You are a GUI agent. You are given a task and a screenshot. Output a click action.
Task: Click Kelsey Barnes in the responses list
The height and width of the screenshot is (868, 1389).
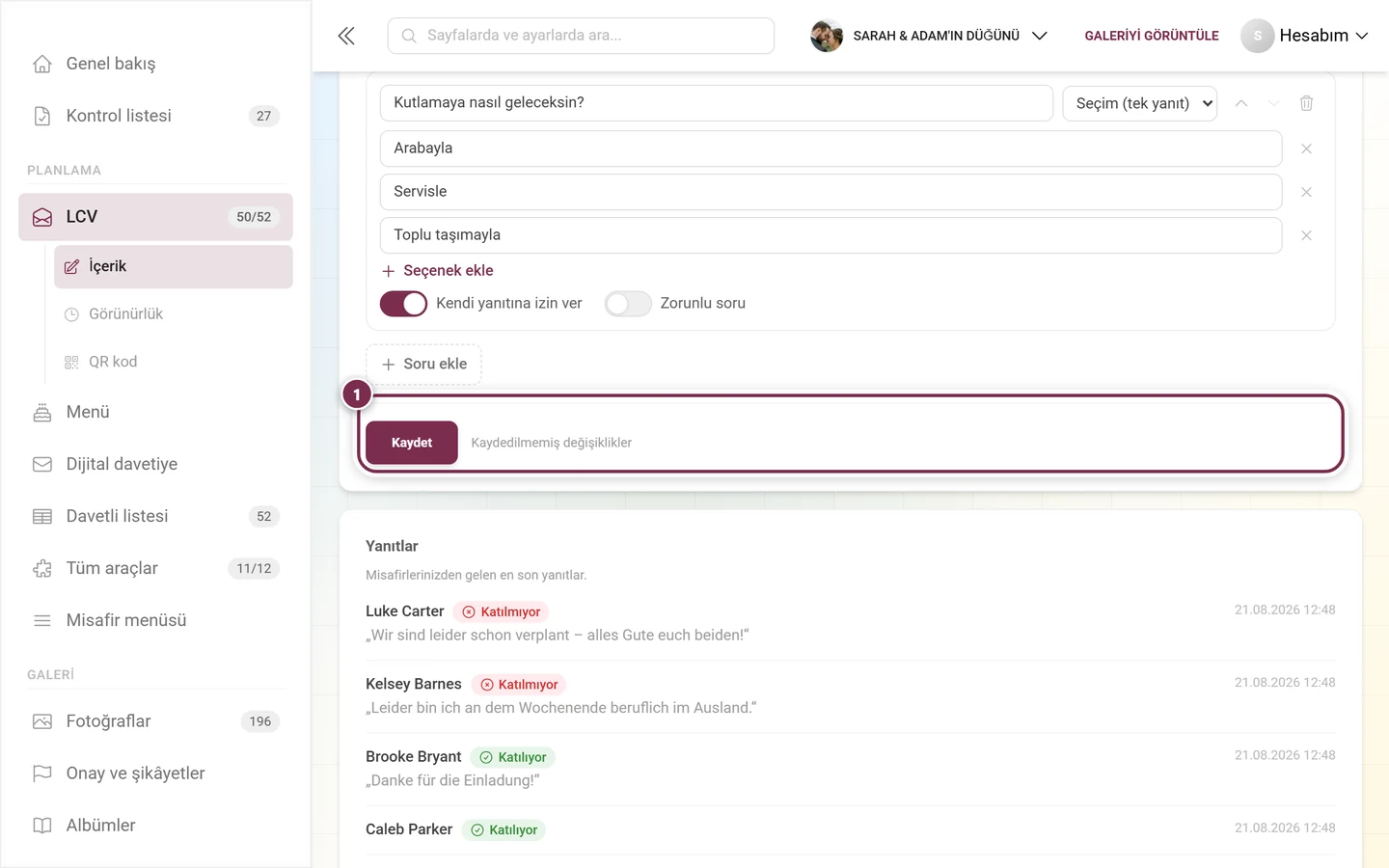(414, 684)
